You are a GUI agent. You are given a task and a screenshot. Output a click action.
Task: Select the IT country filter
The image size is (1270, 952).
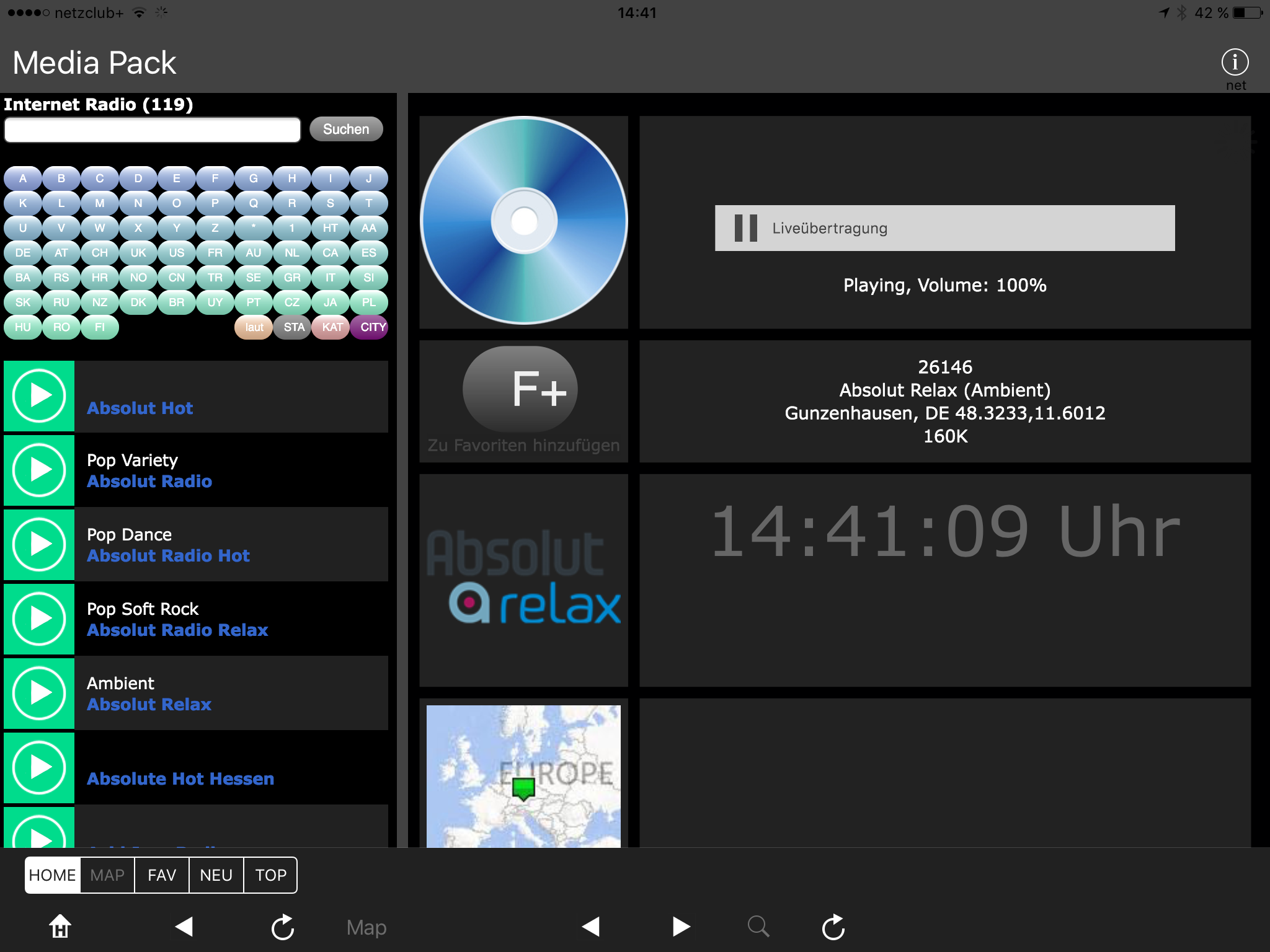pyautogui.click(x=331, y=278)
